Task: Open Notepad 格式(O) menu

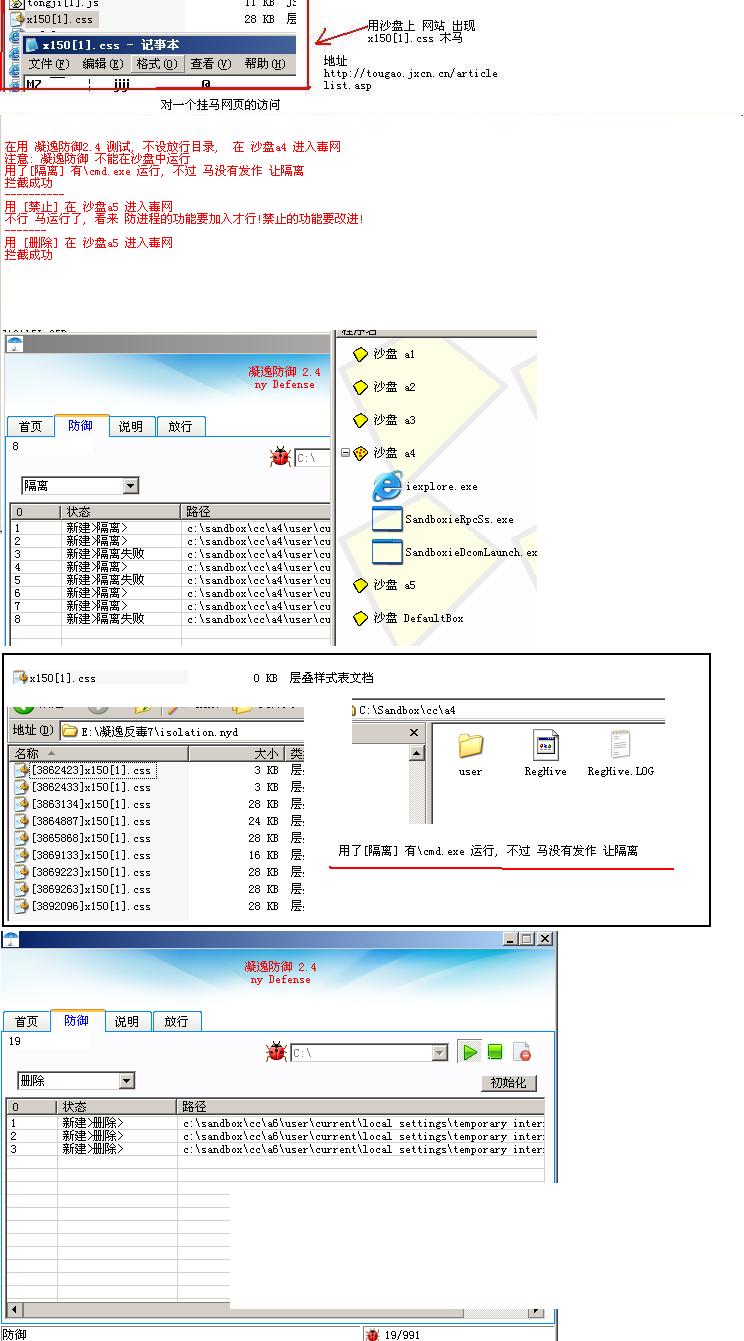Action: click(x=157, y=64)
